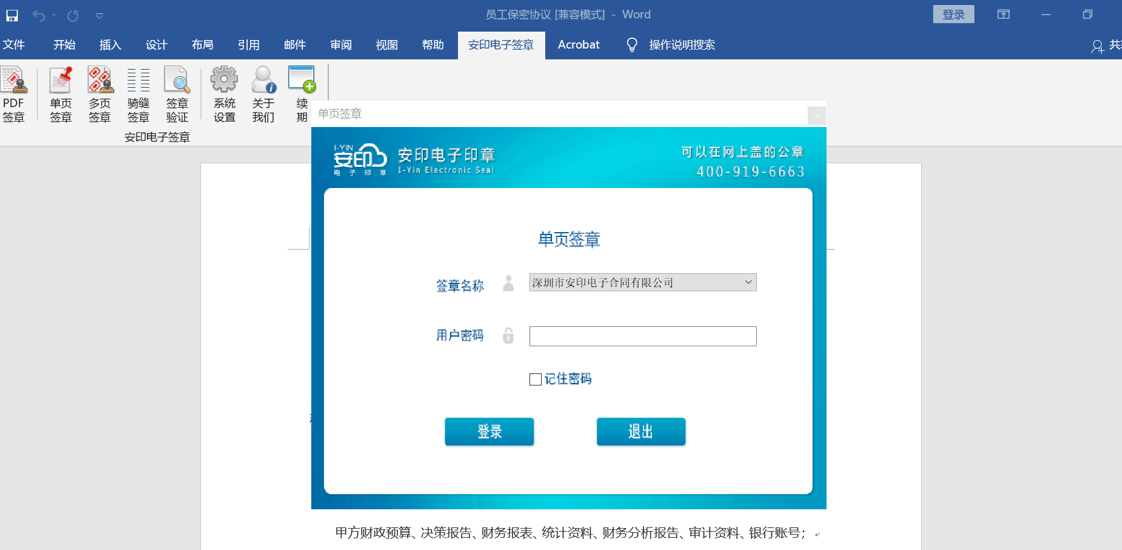Switch to the 开始 tab

(64, 45)
